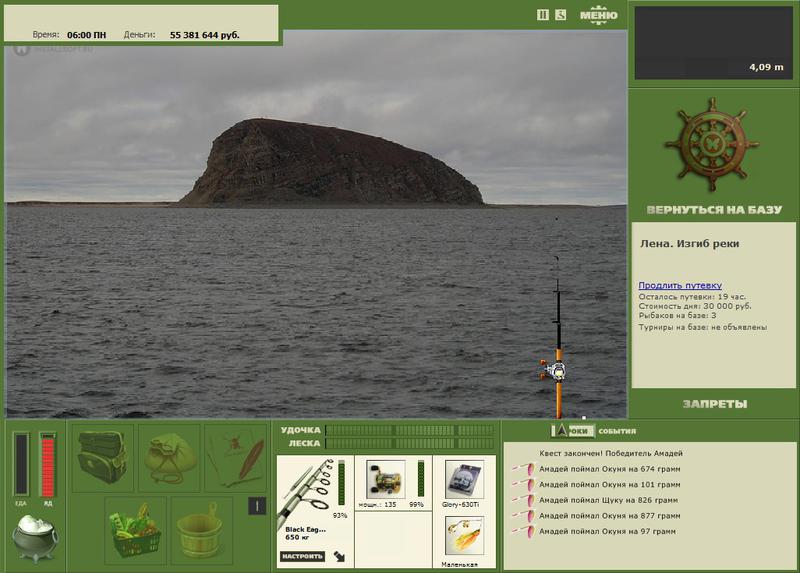
Task: Click 'Рыбаков на базе: 3' text
Action: tap(678, 315)
